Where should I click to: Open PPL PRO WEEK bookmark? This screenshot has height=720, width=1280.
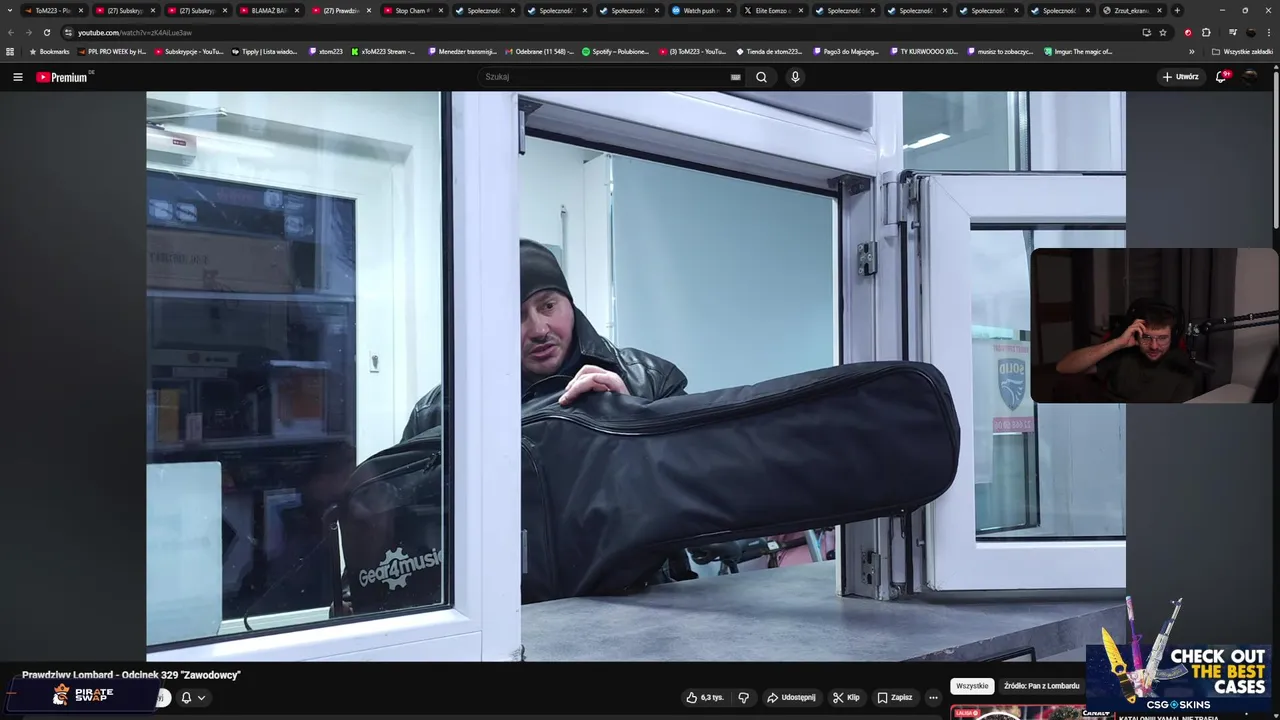[x=111, y=51]
